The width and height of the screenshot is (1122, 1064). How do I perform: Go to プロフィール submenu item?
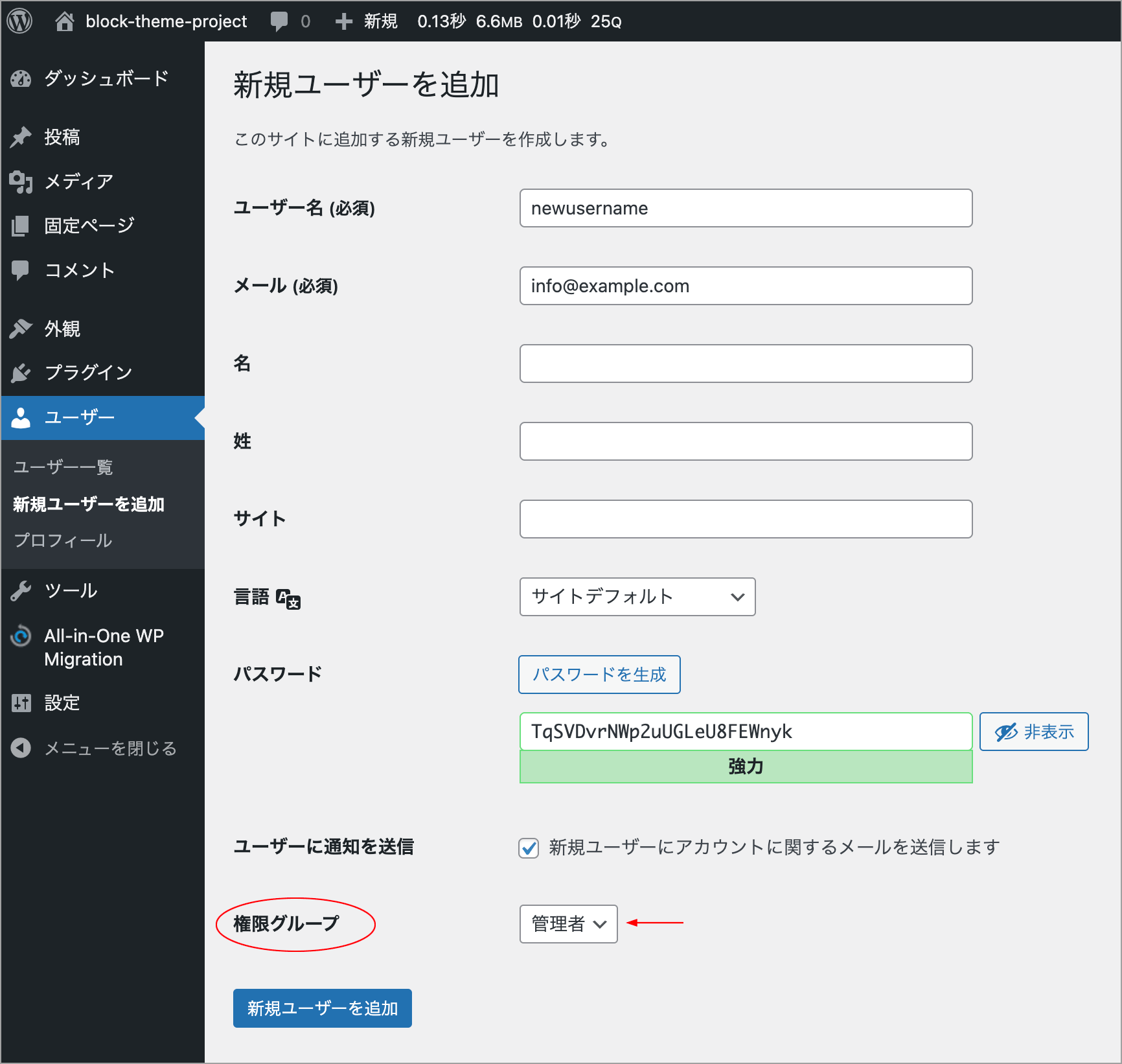[x=63, y=540]
